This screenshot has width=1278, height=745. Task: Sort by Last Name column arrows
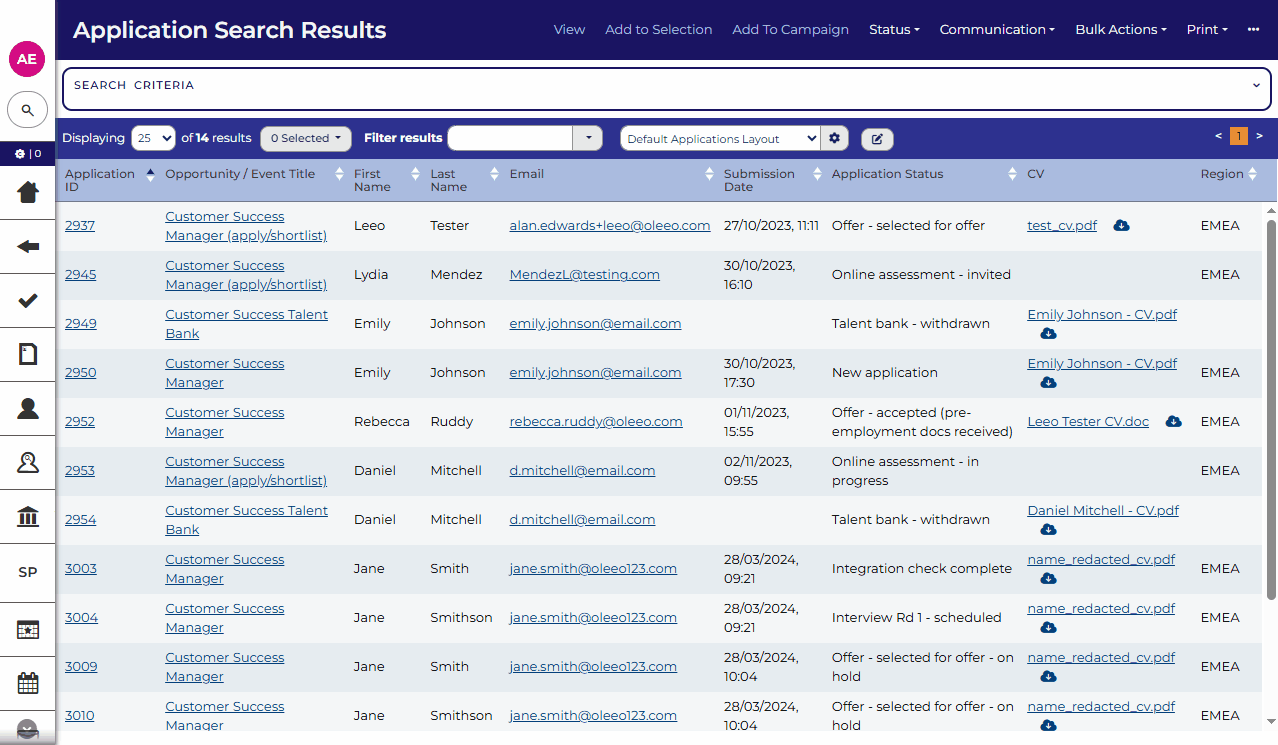(x=494, y=174)
